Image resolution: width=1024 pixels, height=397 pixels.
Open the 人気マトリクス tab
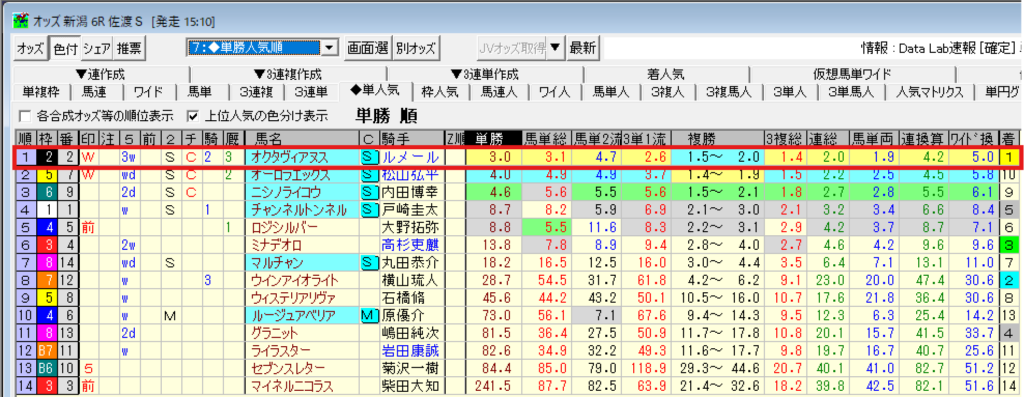(x=929, y=91)
